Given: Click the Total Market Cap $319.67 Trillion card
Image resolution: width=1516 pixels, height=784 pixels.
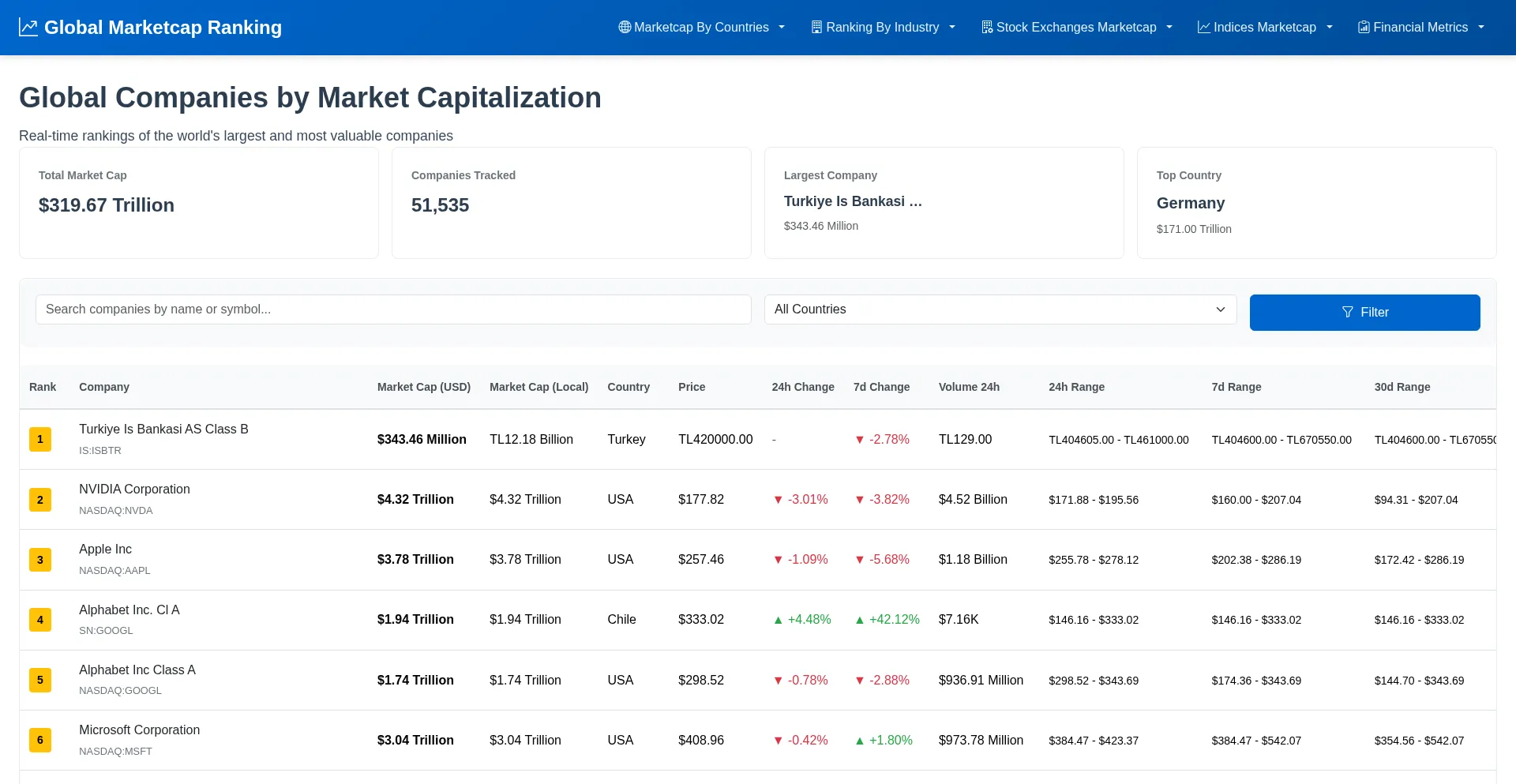Looking at the screenshot, I should (x=199, y=203).
